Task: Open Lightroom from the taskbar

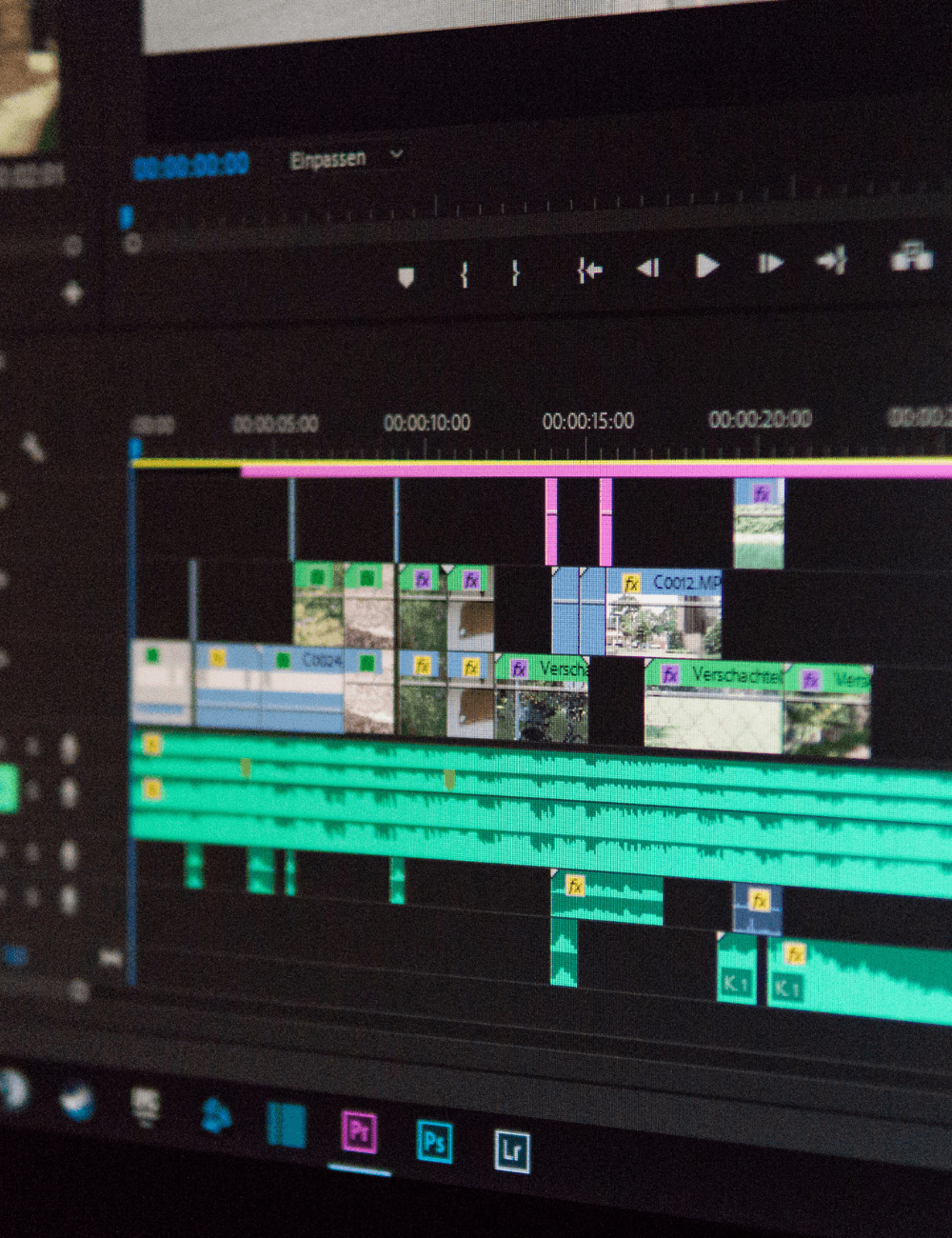Action: [511, 1150]
